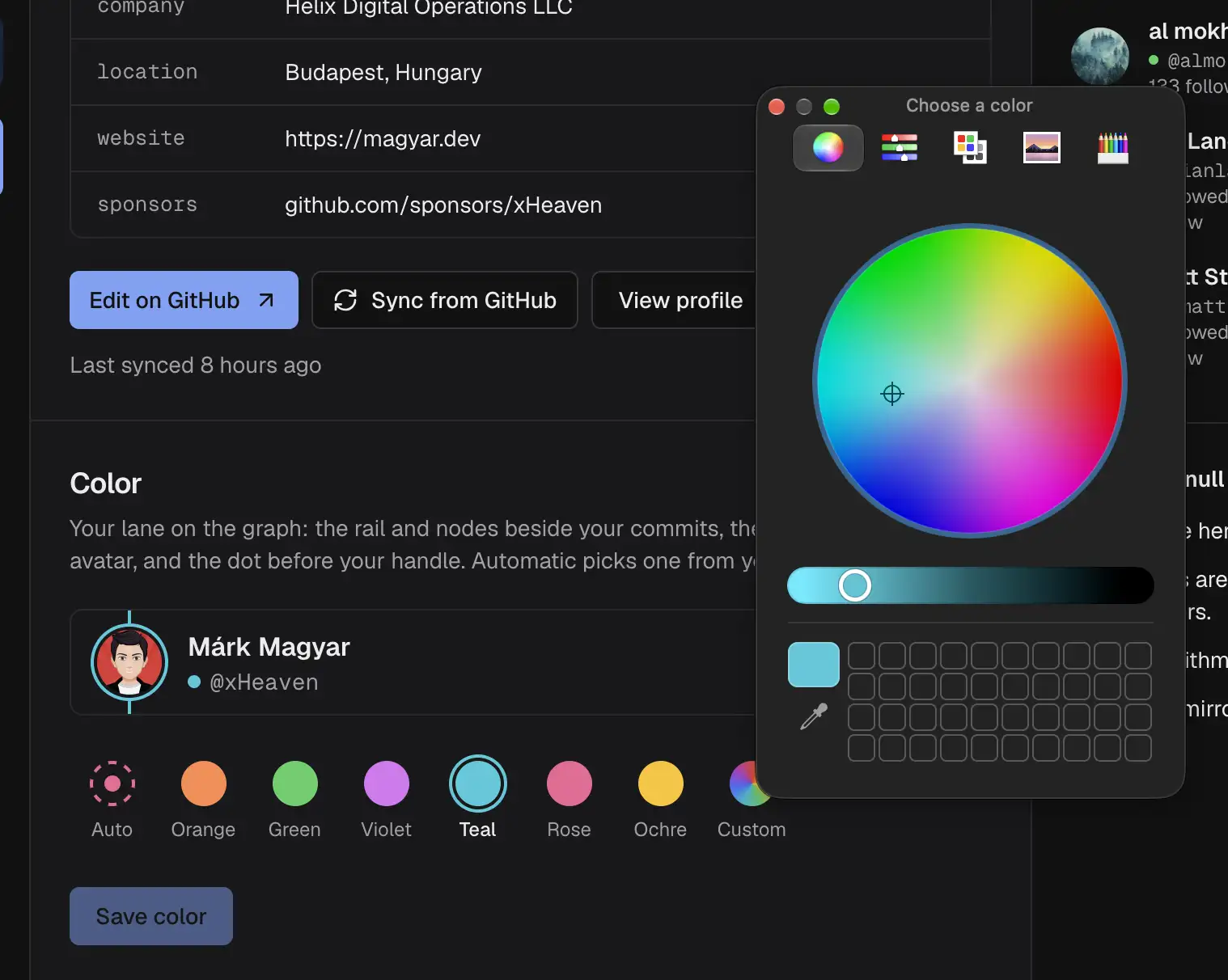1228x980 pixels.
Task: Click the first empty saved color well
Action: [x=862, y=656]
